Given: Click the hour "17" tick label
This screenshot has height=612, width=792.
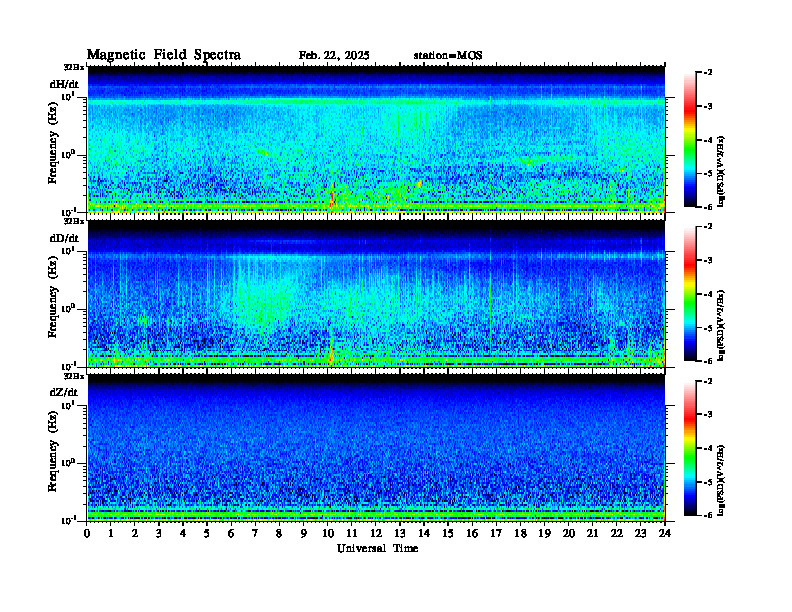Looking at the screenshot, I should (496, 533).
